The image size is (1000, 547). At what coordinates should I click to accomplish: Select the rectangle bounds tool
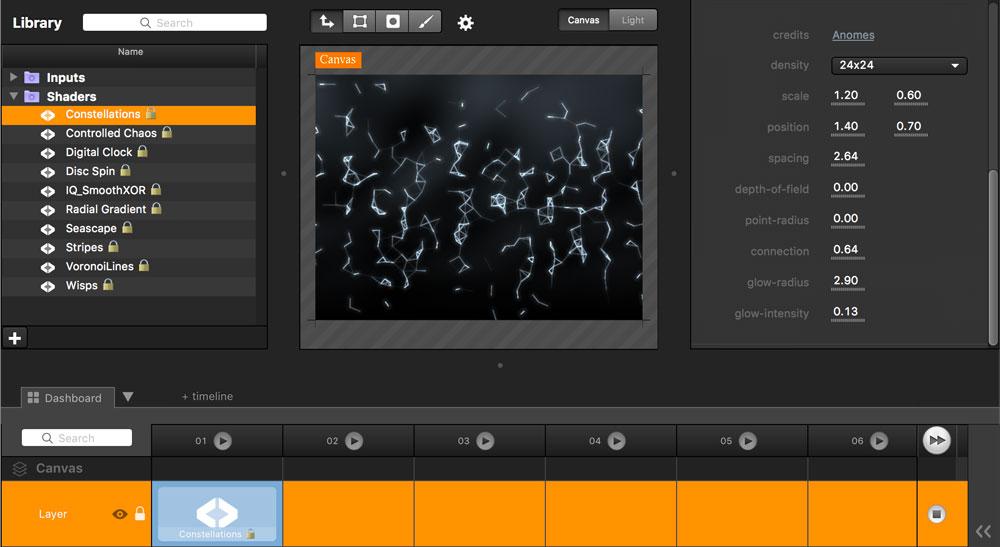coord(359,21)
